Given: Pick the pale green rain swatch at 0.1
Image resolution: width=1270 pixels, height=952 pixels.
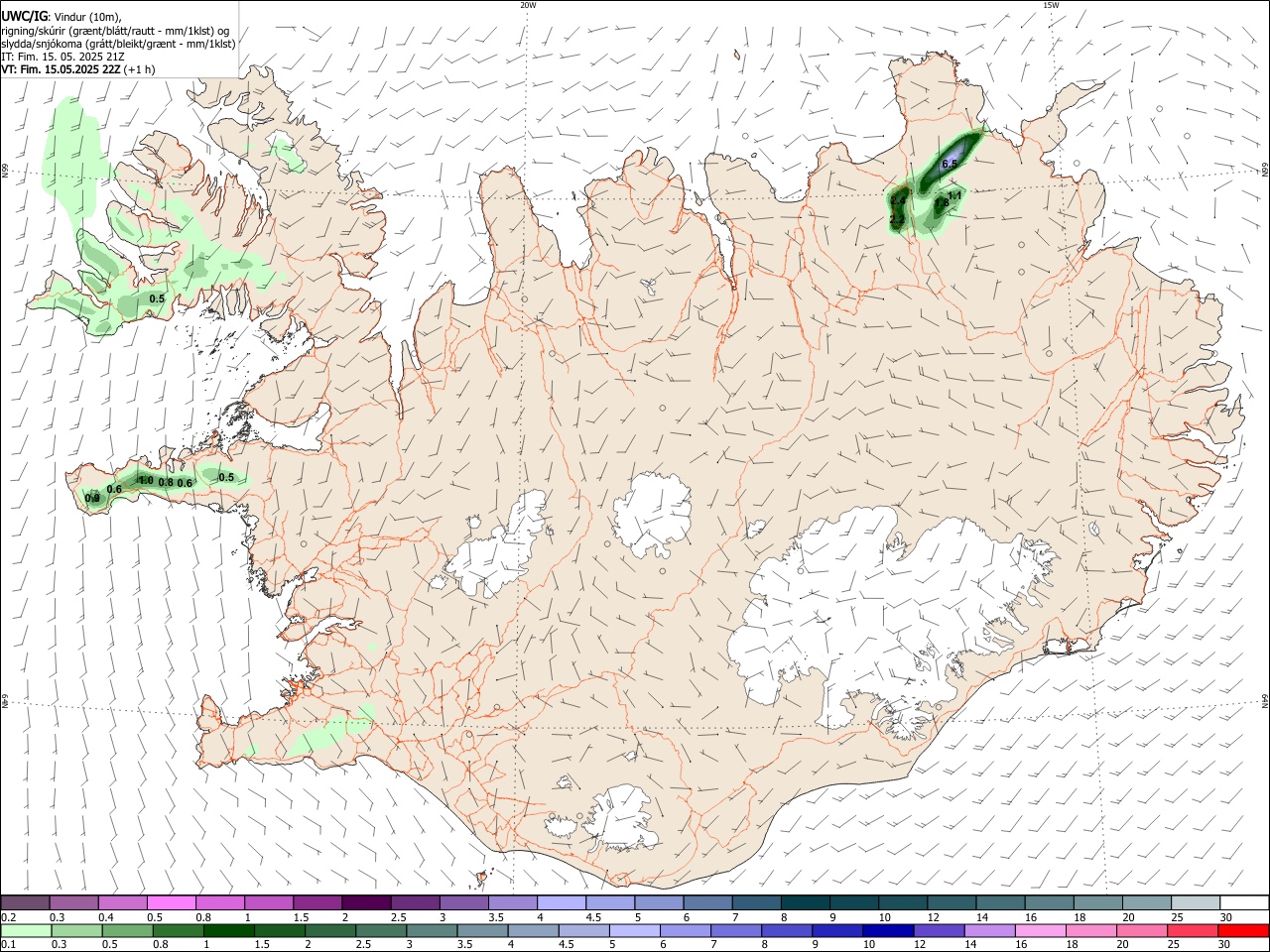Looking at the screenshot, I should 26,930.
